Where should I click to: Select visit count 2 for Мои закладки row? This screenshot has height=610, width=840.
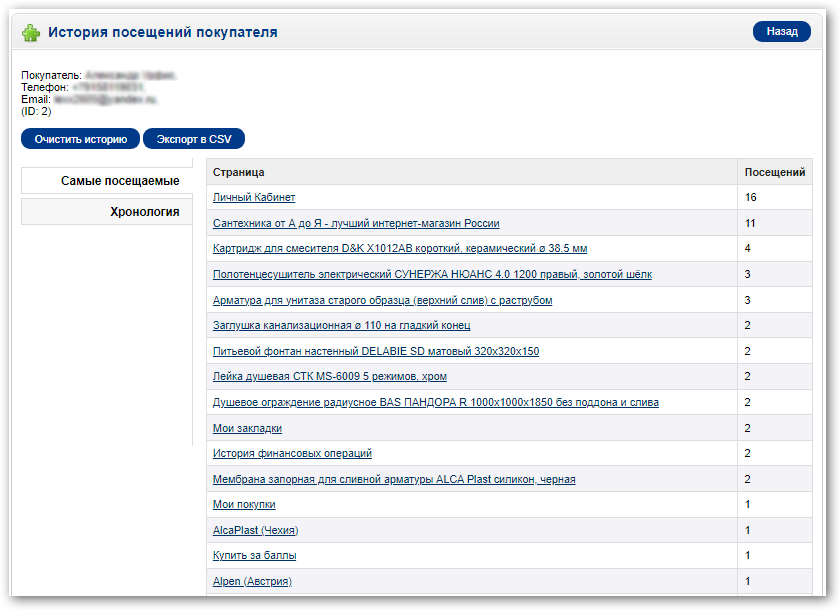point(747,428)
